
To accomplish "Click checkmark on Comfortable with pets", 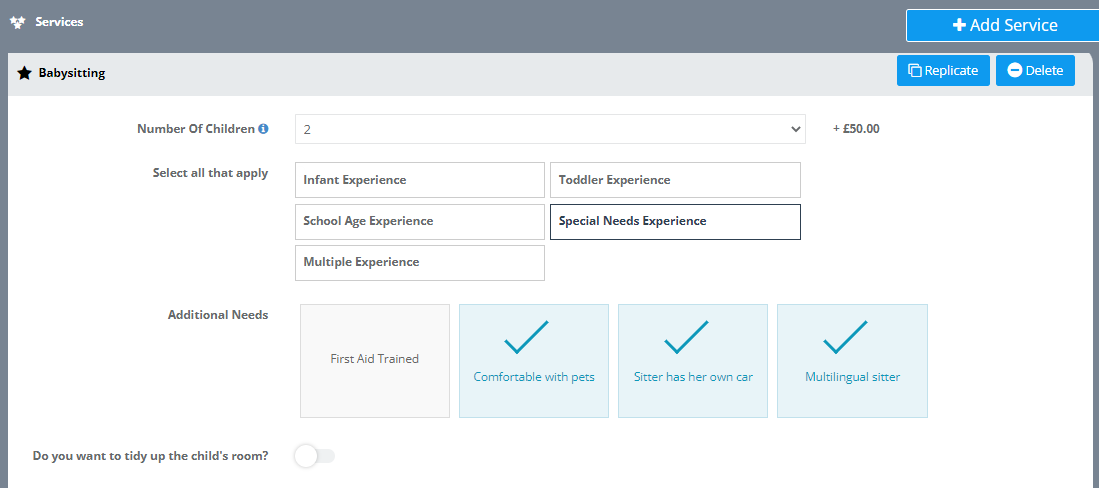I will click(x=526, y=338).
